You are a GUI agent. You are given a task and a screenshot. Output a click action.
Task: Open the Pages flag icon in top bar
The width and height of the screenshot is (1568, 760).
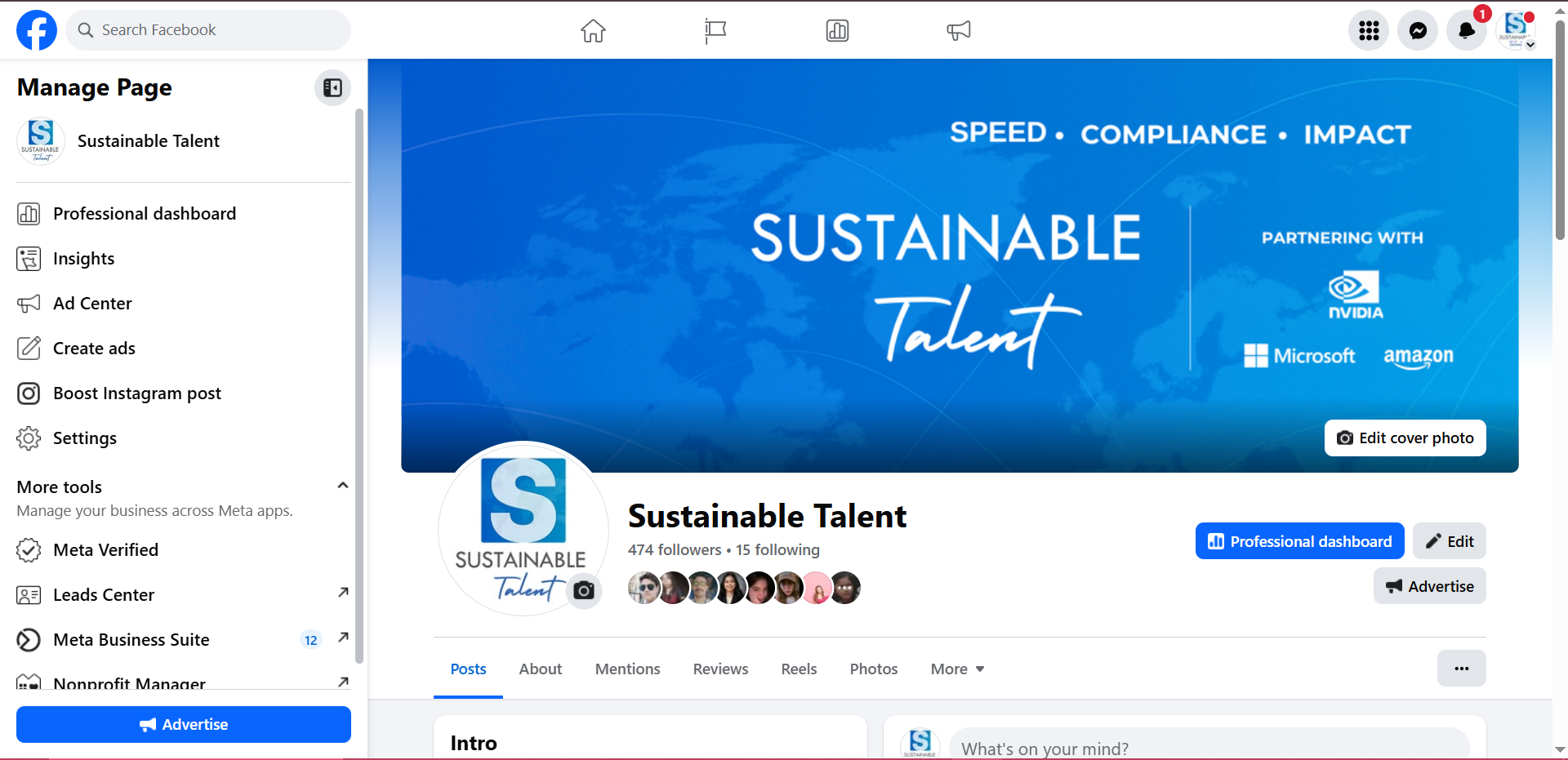tap(715, 31)
